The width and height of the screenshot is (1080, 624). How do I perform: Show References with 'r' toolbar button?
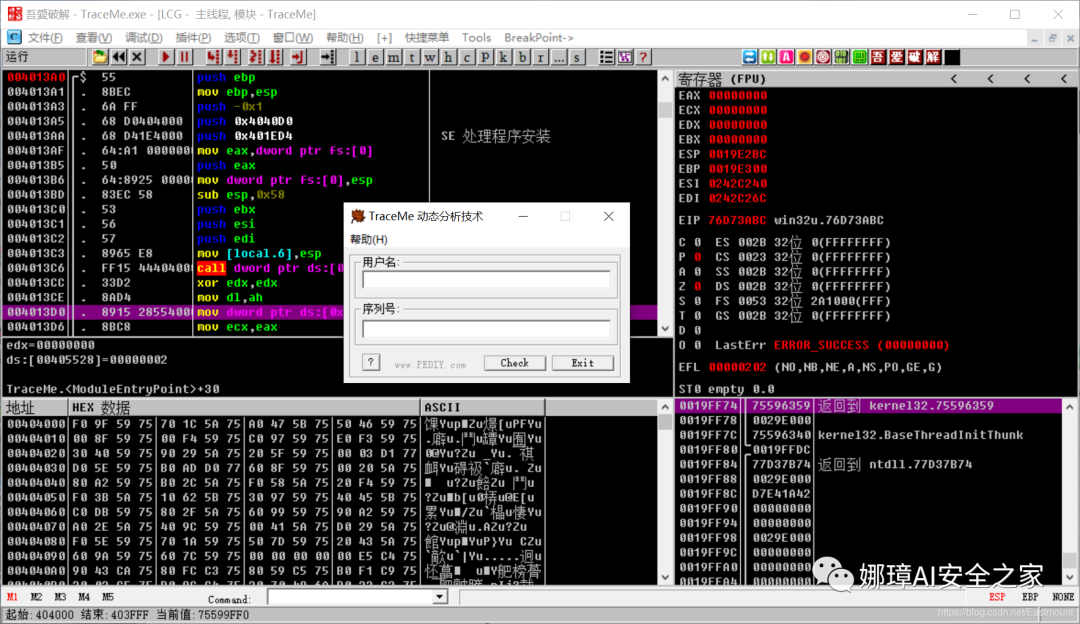click(541, 57)
